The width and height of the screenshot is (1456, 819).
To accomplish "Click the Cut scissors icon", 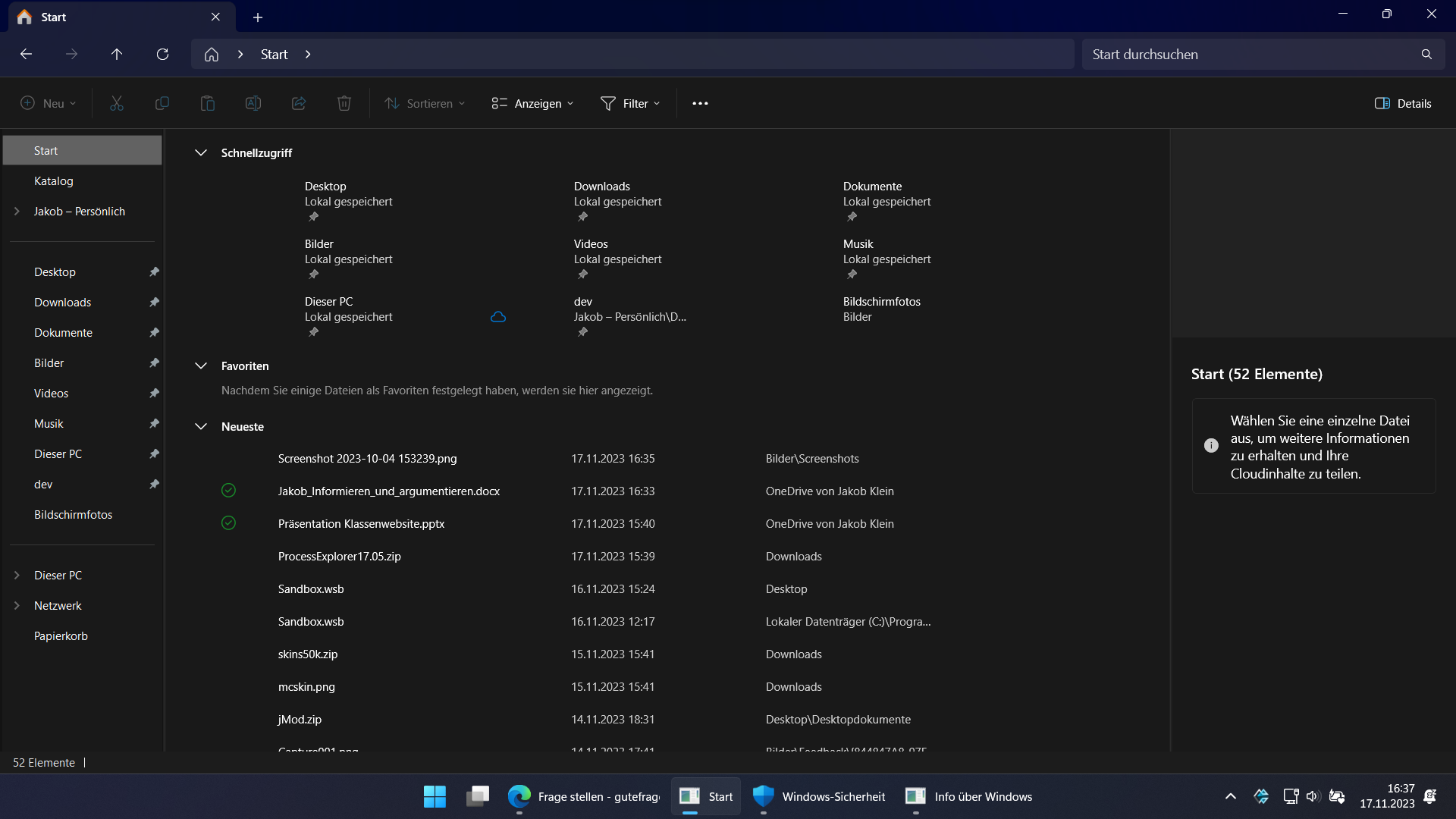I will pos(116,103).
